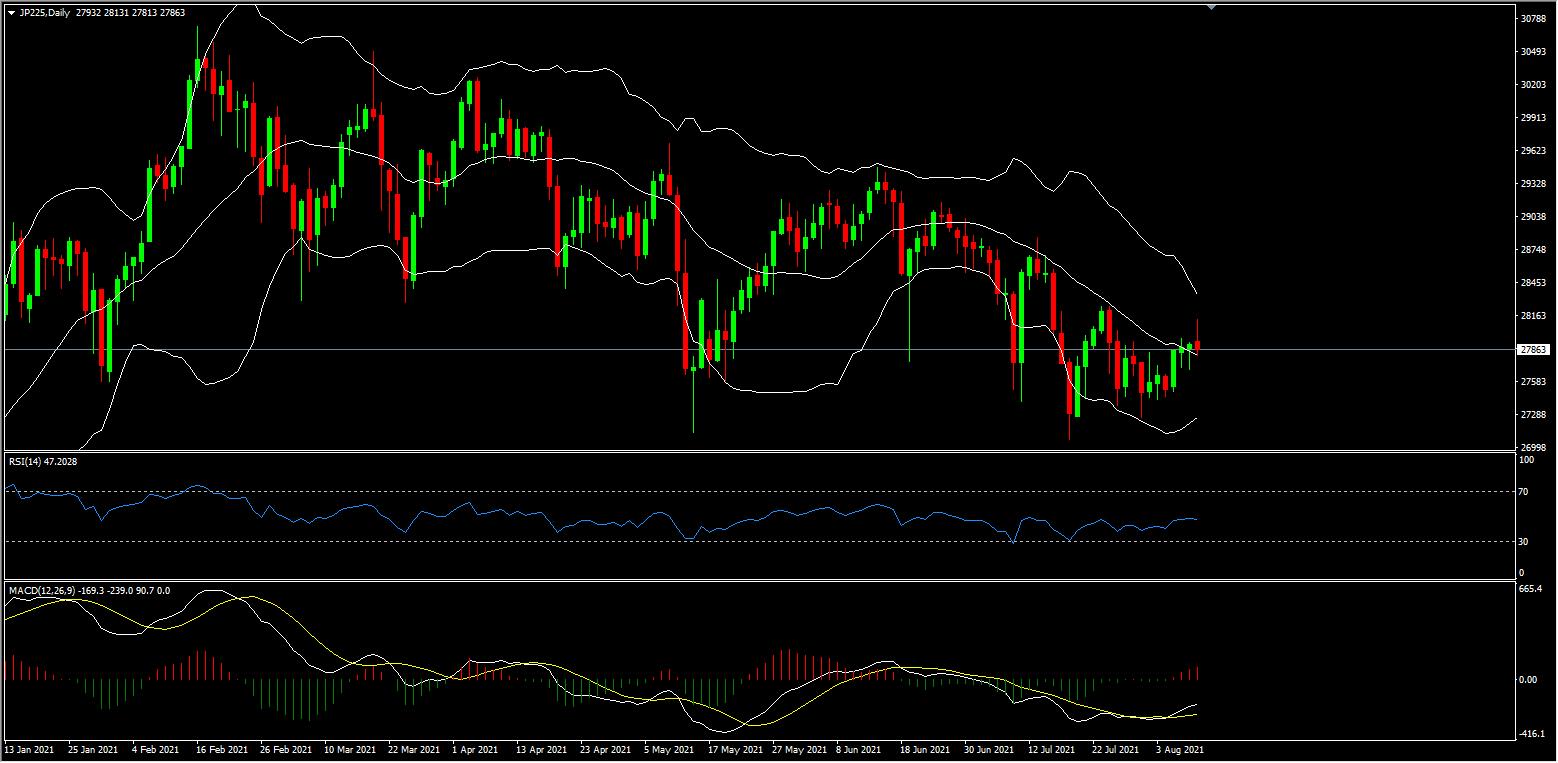Click the MACD -416.1 scale label

point(1530,734)
